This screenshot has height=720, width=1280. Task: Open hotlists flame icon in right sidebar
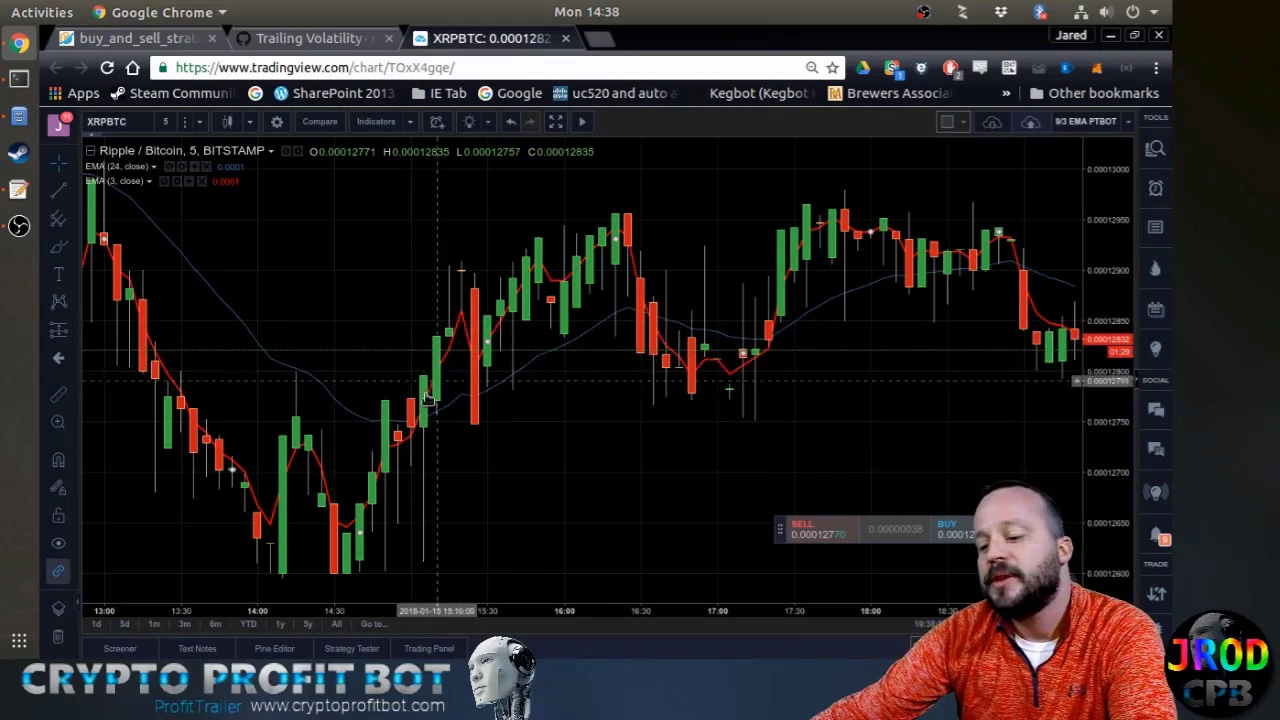click(1156, 268)
